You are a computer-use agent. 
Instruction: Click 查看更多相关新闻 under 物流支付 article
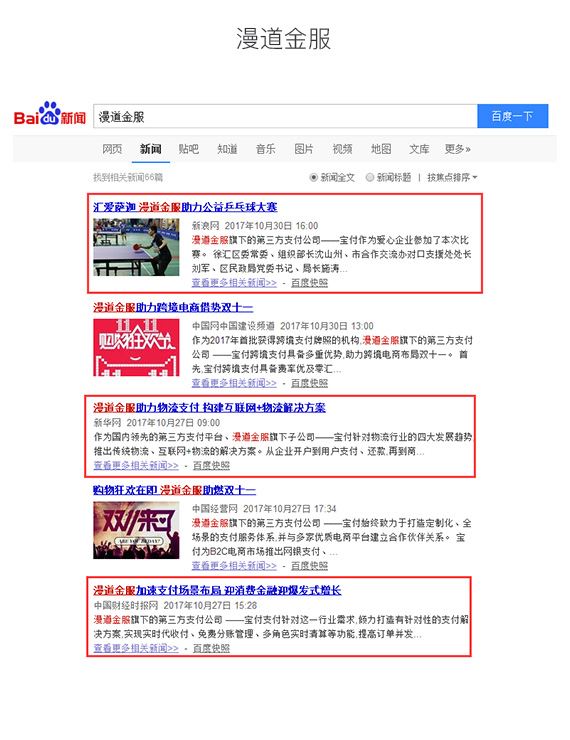coord(136,466)
